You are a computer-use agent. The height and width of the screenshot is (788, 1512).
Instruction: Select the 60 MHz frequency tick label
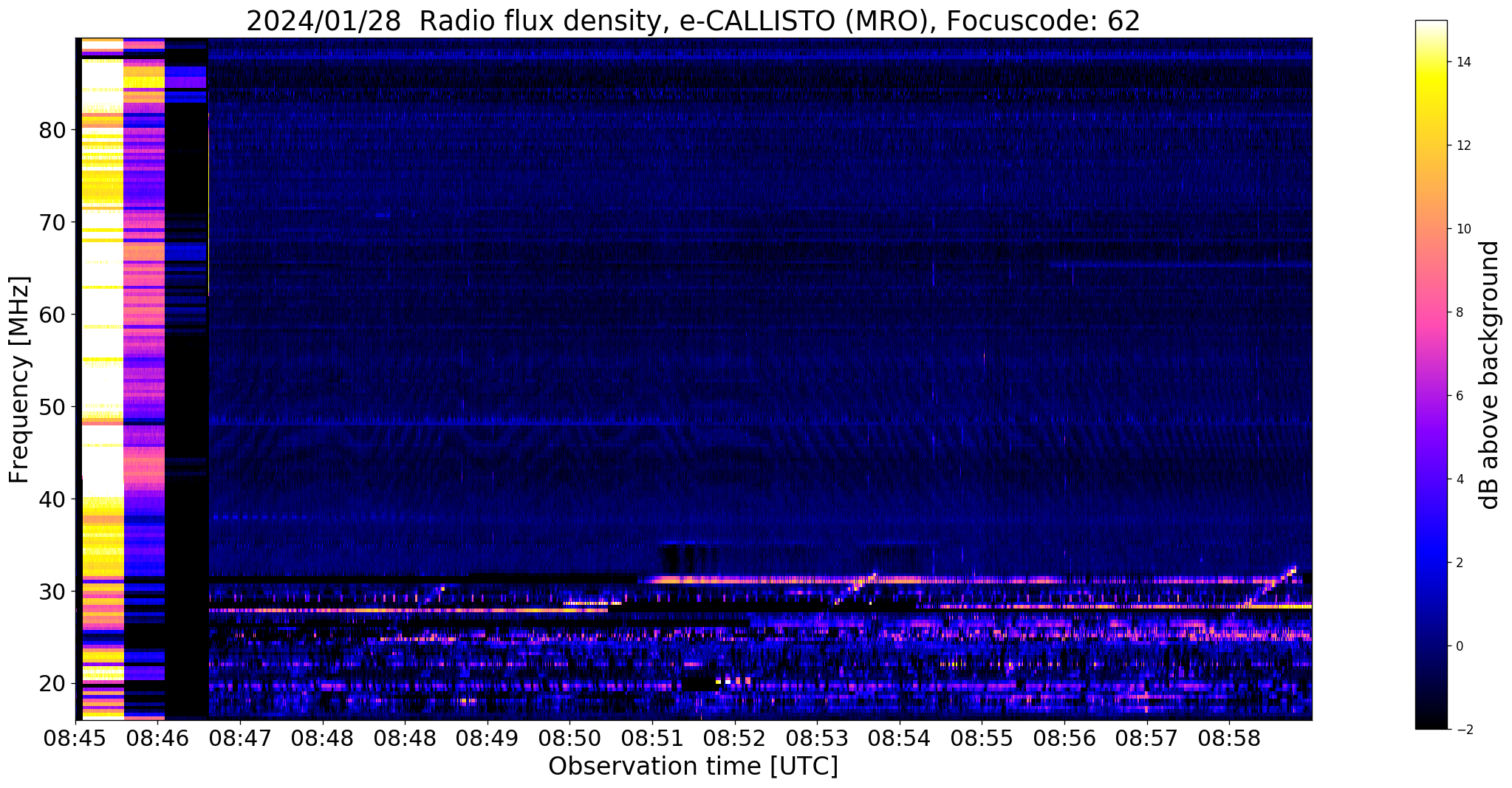click(x=53, y=315)
